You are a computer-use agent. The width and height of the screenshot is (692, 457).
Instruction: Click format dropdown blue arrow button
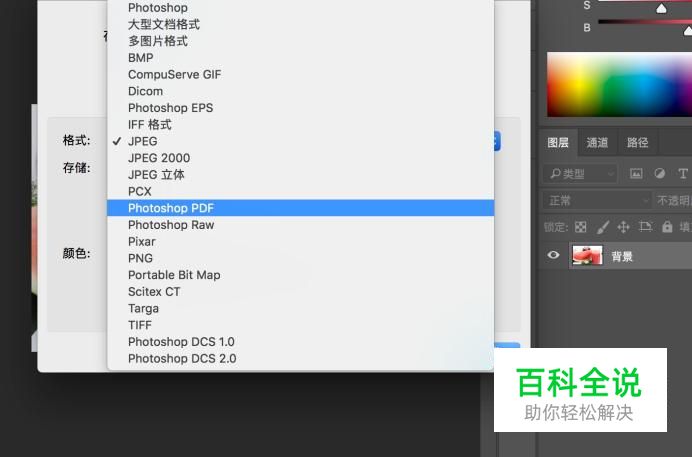497,141
